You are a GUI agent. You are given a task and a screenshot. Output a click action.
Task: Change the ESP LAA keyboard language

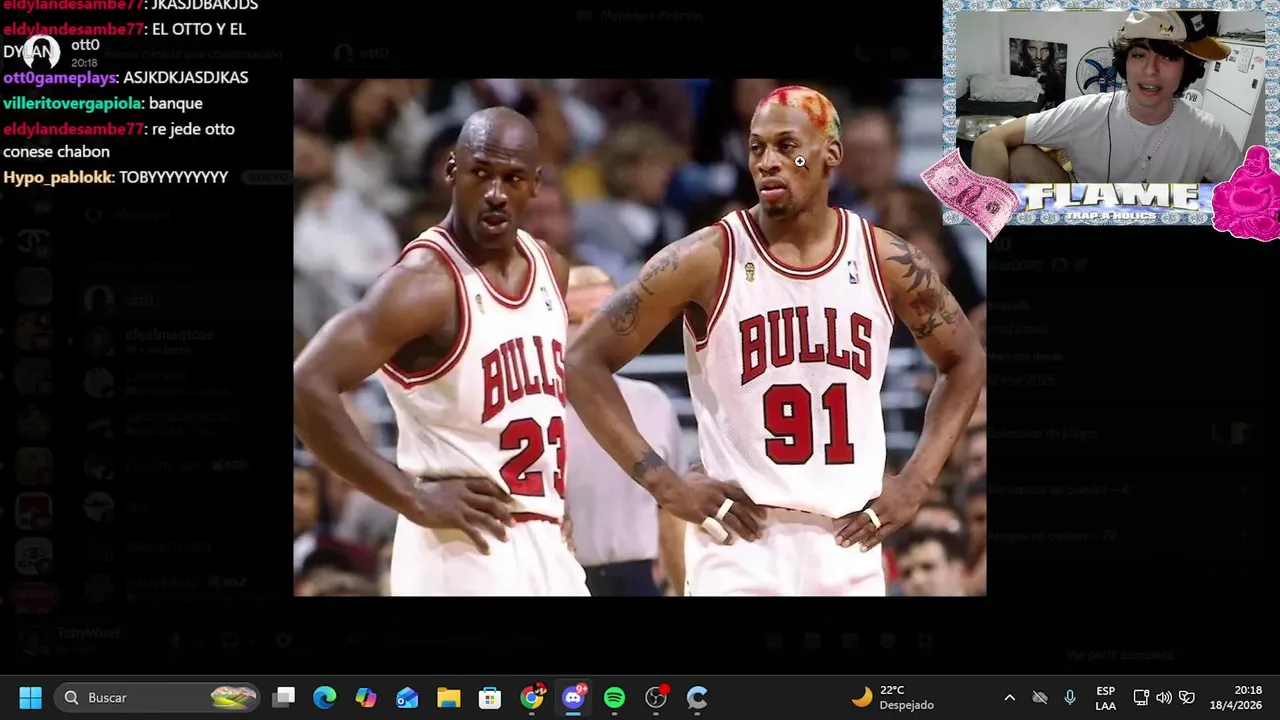point(1105,697)
